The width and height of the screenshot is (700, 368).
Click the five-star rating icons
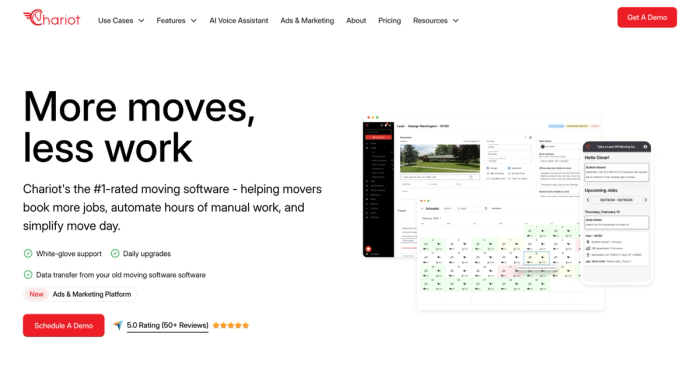[x=231, y=326]
